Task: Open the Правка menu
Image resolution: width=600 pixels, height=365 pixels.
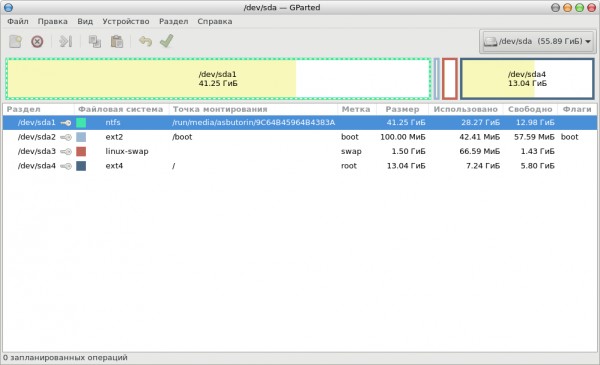Action: click(x=52, y=21)
